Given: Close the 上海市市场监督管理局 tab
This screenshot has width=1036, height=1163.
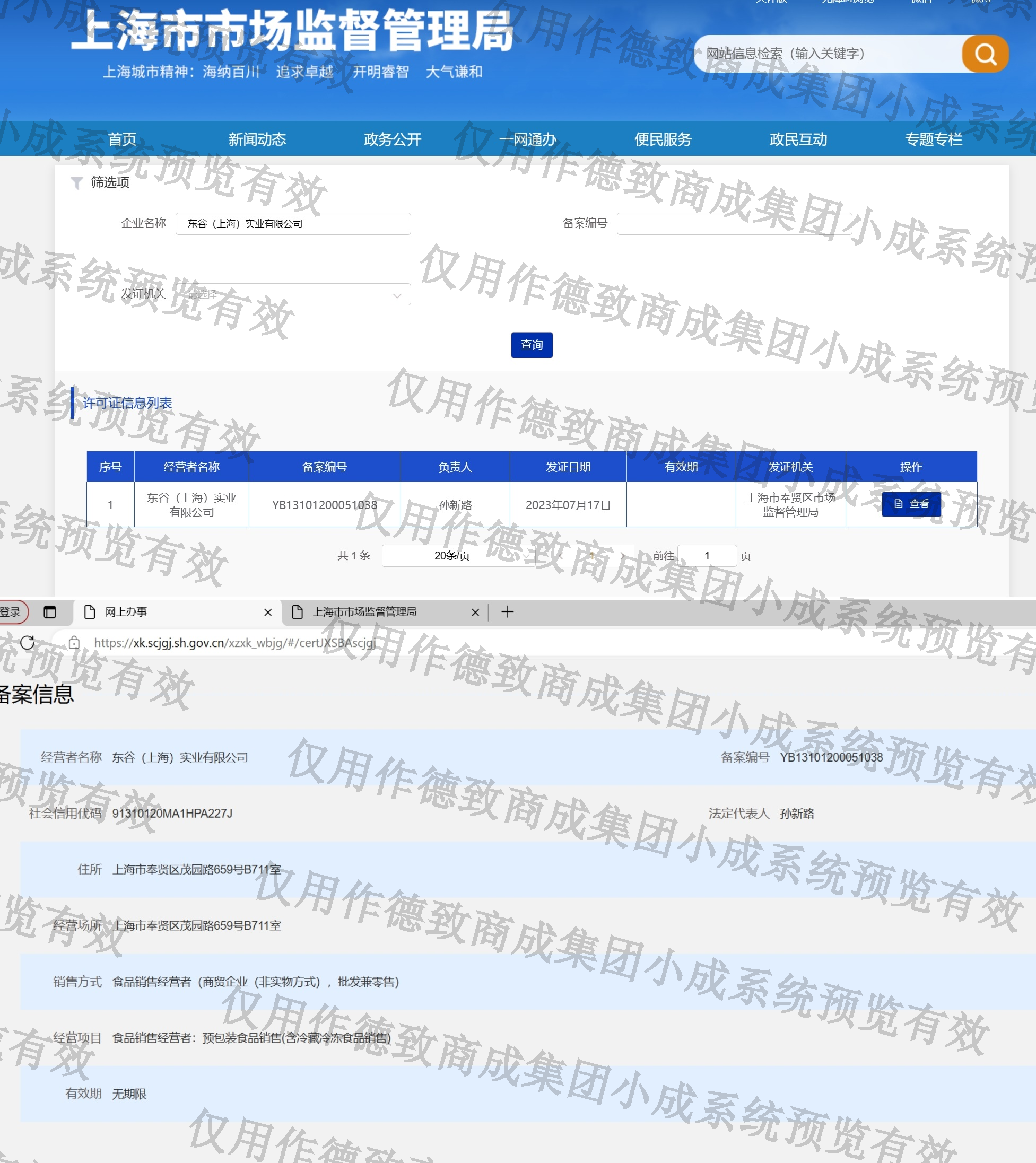Looking at the screenshot, I should click(475, 612).
